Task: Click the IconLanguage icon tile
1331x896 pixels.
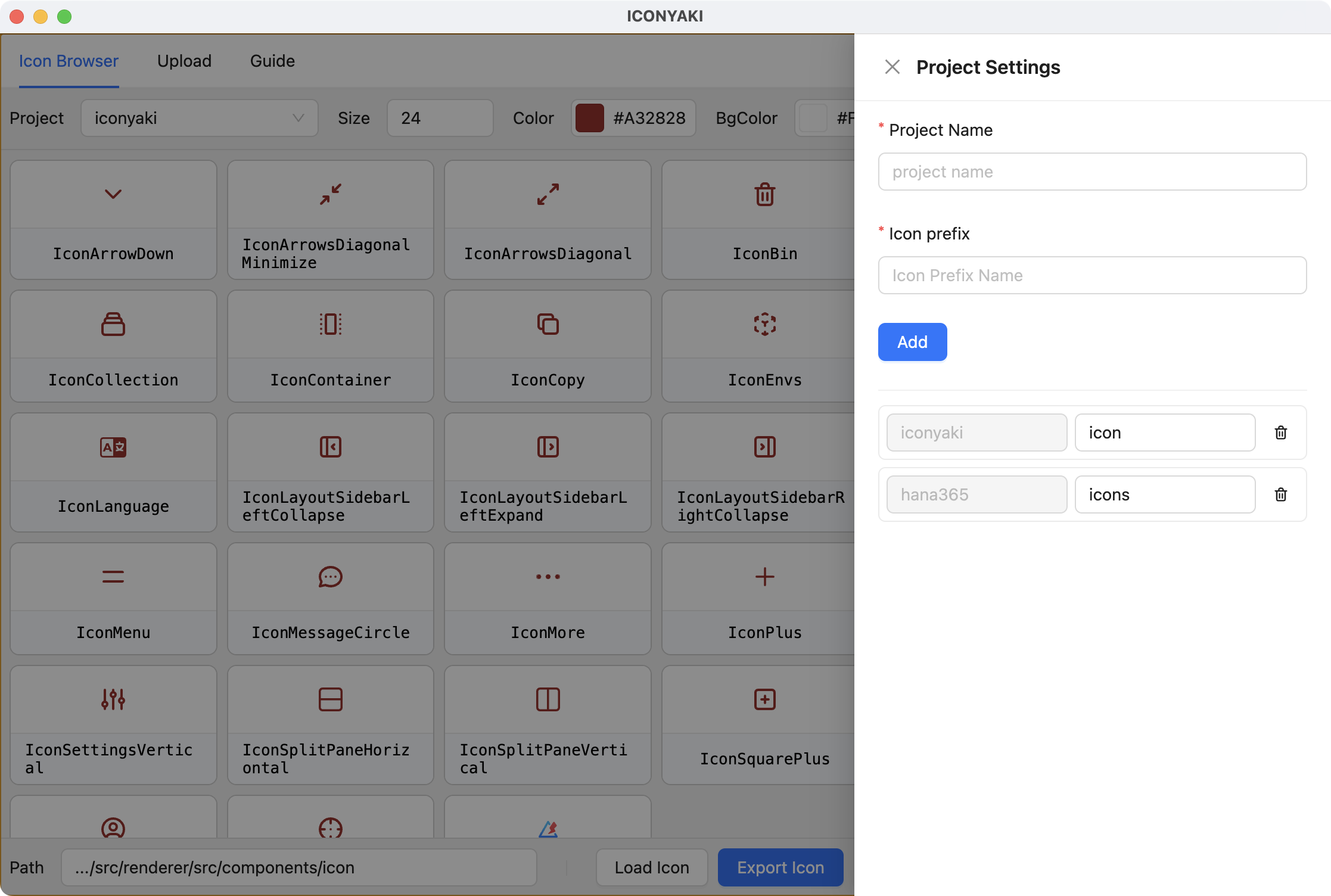Action: click(x=113, y=472)
